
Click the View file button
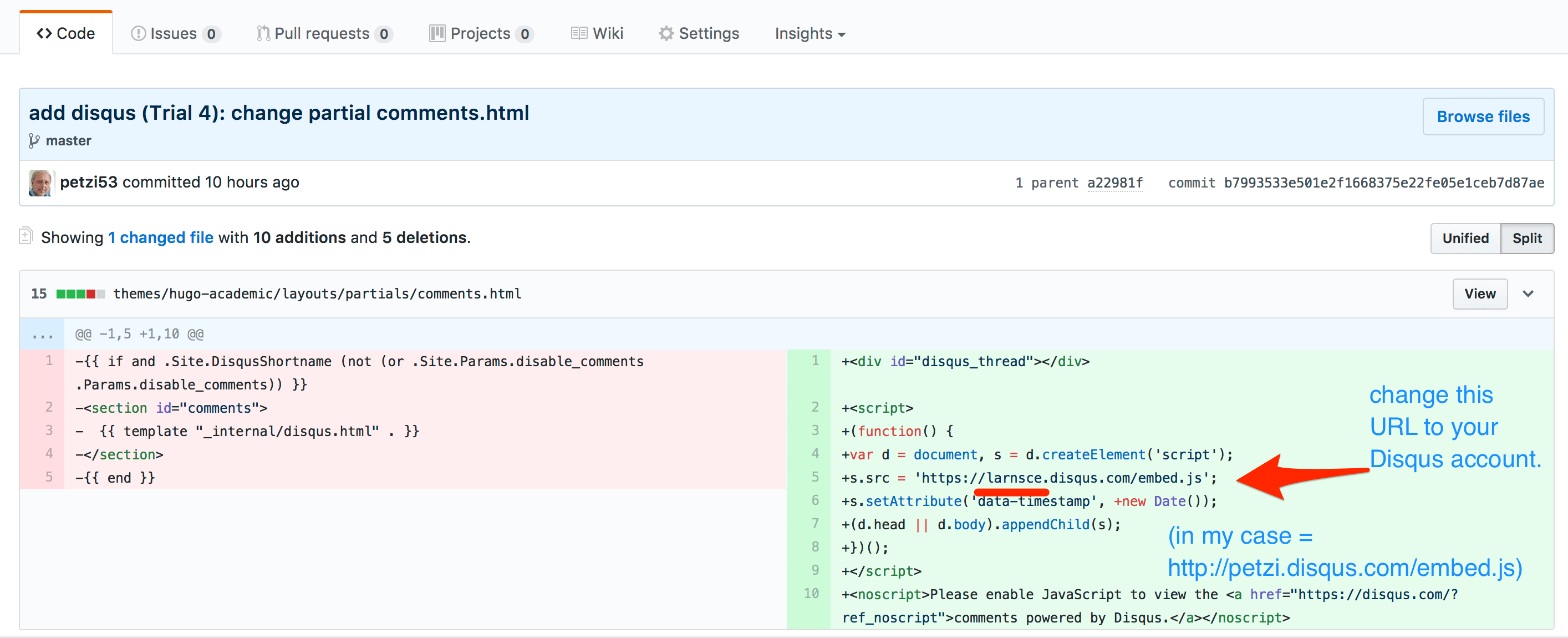pyautogui.click(x=1479, y=294)
